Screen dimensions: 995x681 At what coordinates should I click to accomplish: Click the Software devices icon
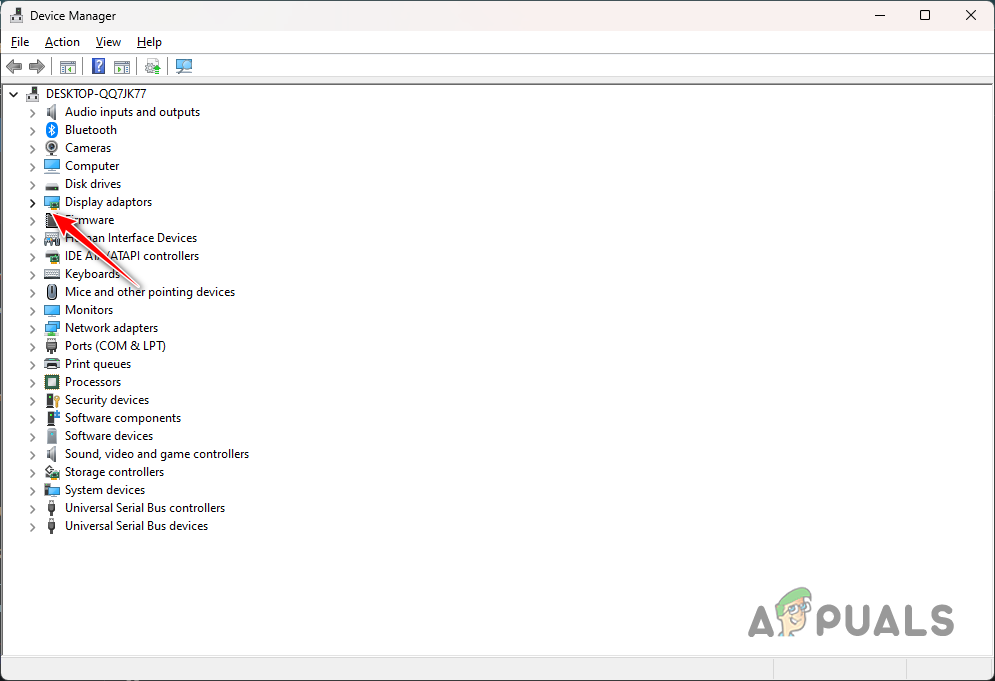click(x=52, y=436)
